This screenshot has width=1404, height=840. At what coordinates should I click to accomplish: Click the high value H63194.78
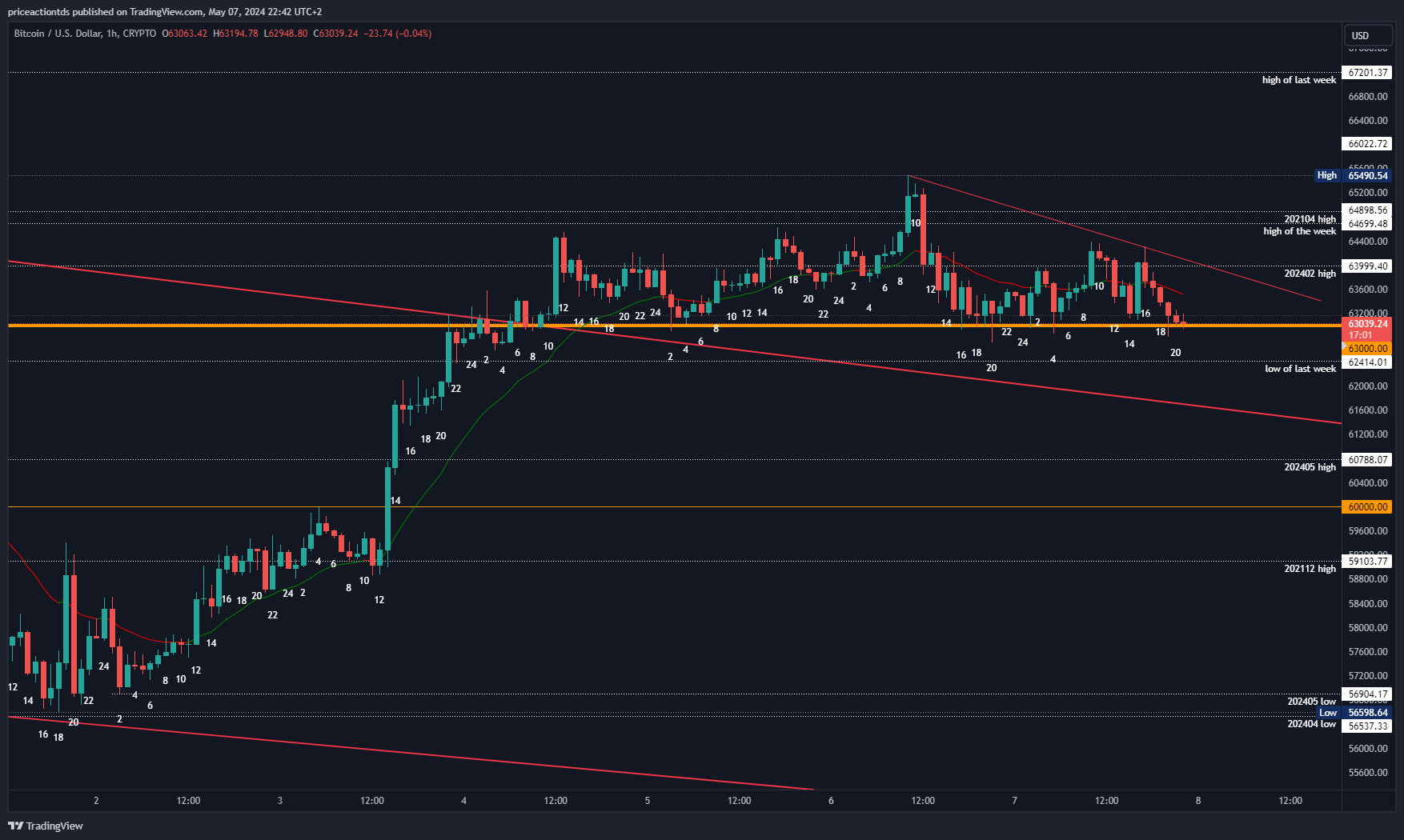[x=235, y=34]
